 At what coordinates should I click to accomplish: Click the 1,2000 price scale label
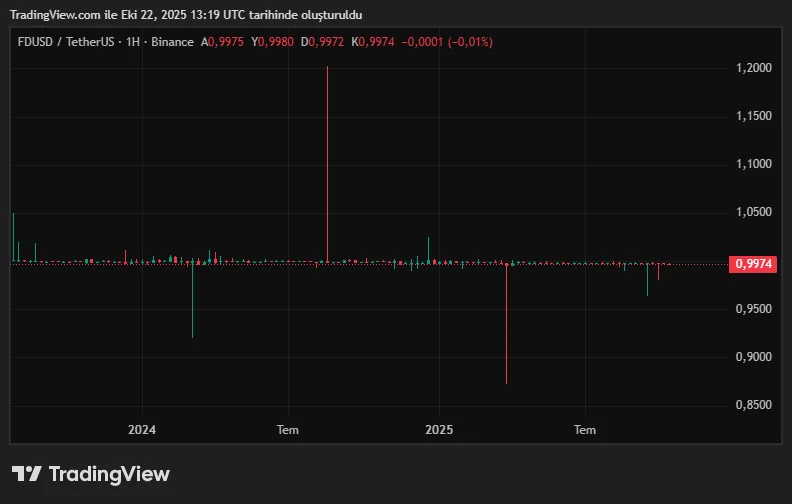click(x=753, y=68)
